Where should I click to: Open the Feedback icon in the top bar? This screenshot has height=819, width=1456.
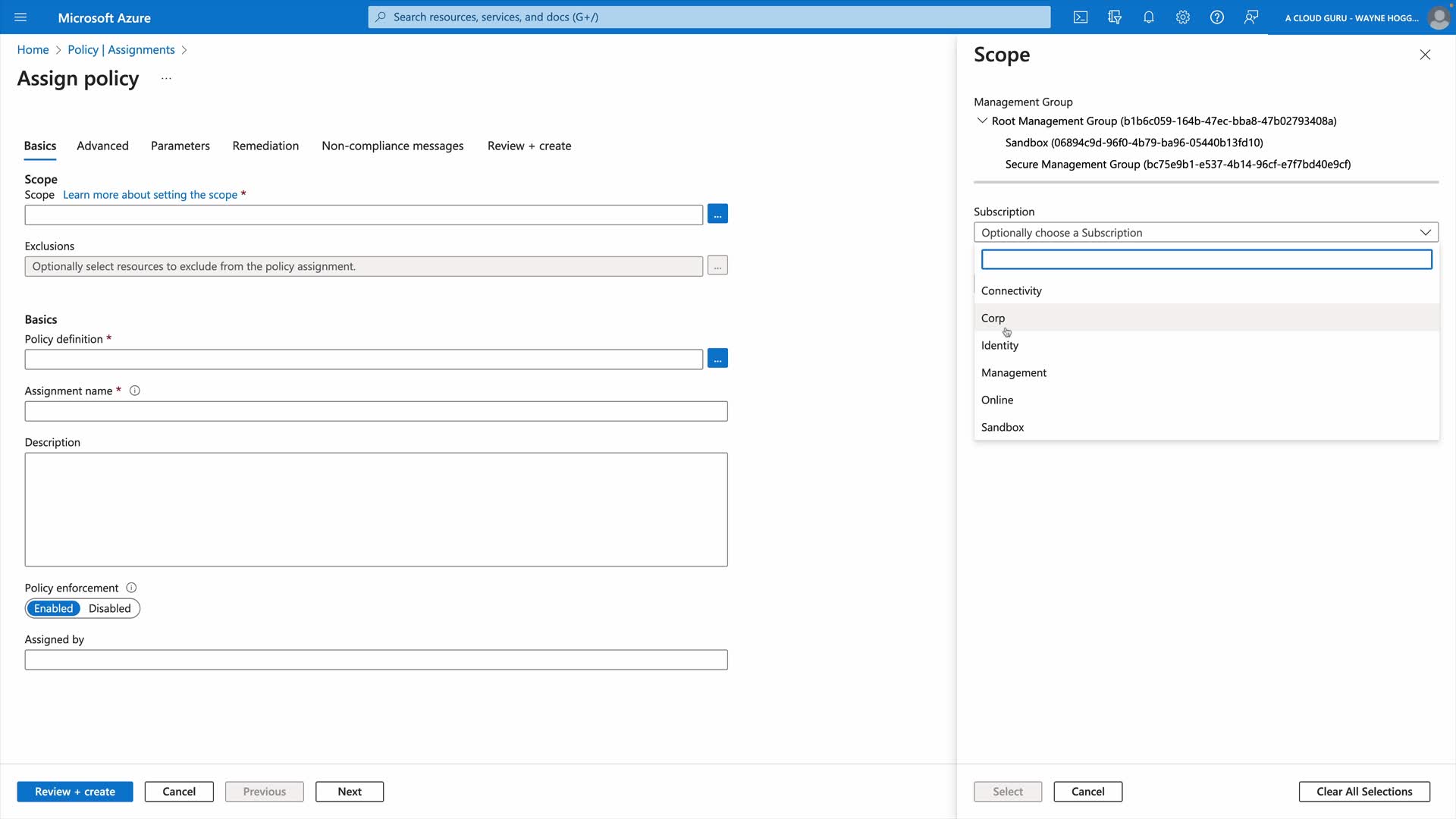click(1251, 17)
